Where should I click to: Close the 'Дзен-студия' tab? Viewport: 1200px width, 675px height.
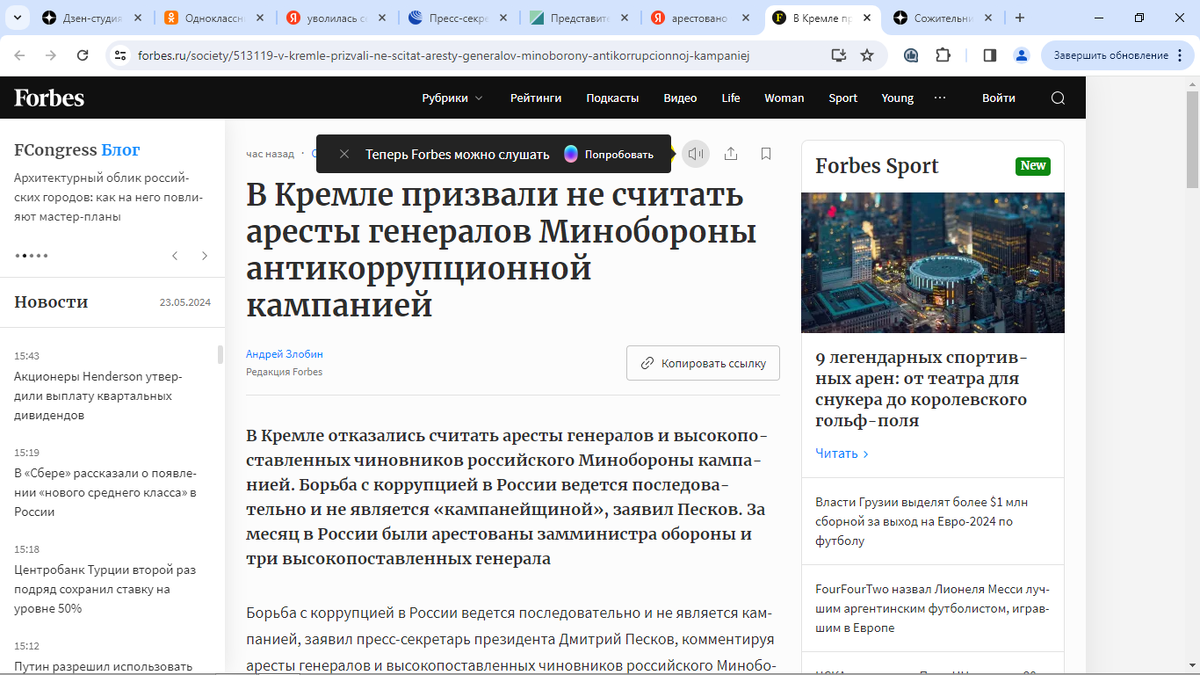point(136,18)
